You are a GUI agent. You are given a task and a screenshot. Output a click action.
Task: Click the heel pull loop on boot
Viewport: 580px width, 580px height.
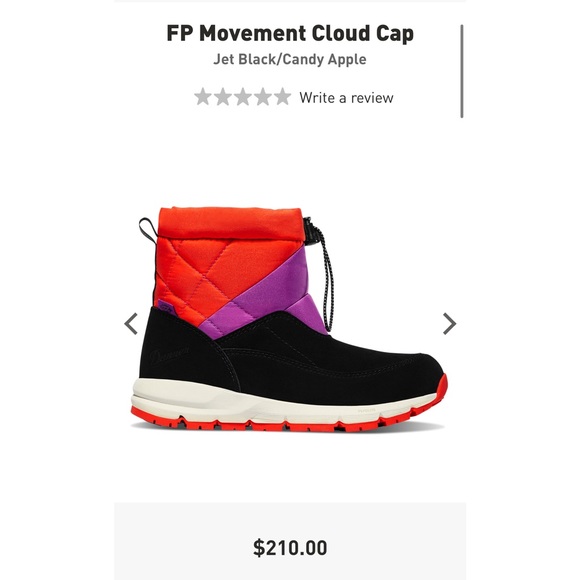click(148, 230)
